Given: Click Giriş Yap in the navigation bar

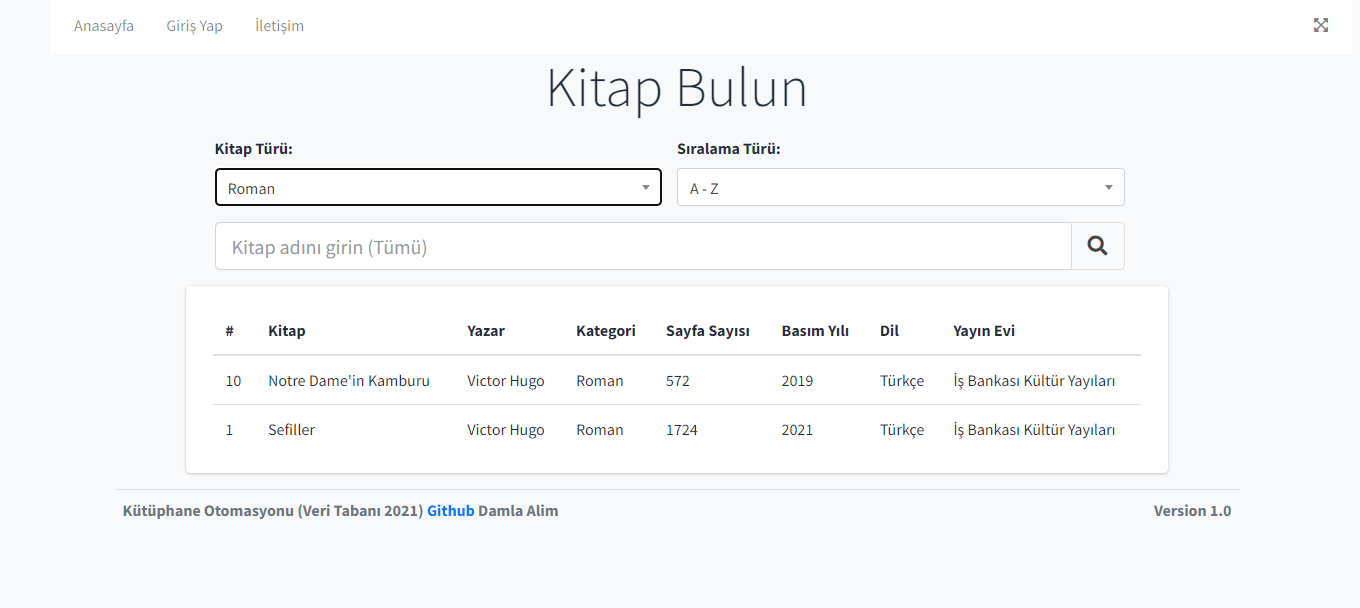Looking at the screenshot, I should [x=194, y=25].
